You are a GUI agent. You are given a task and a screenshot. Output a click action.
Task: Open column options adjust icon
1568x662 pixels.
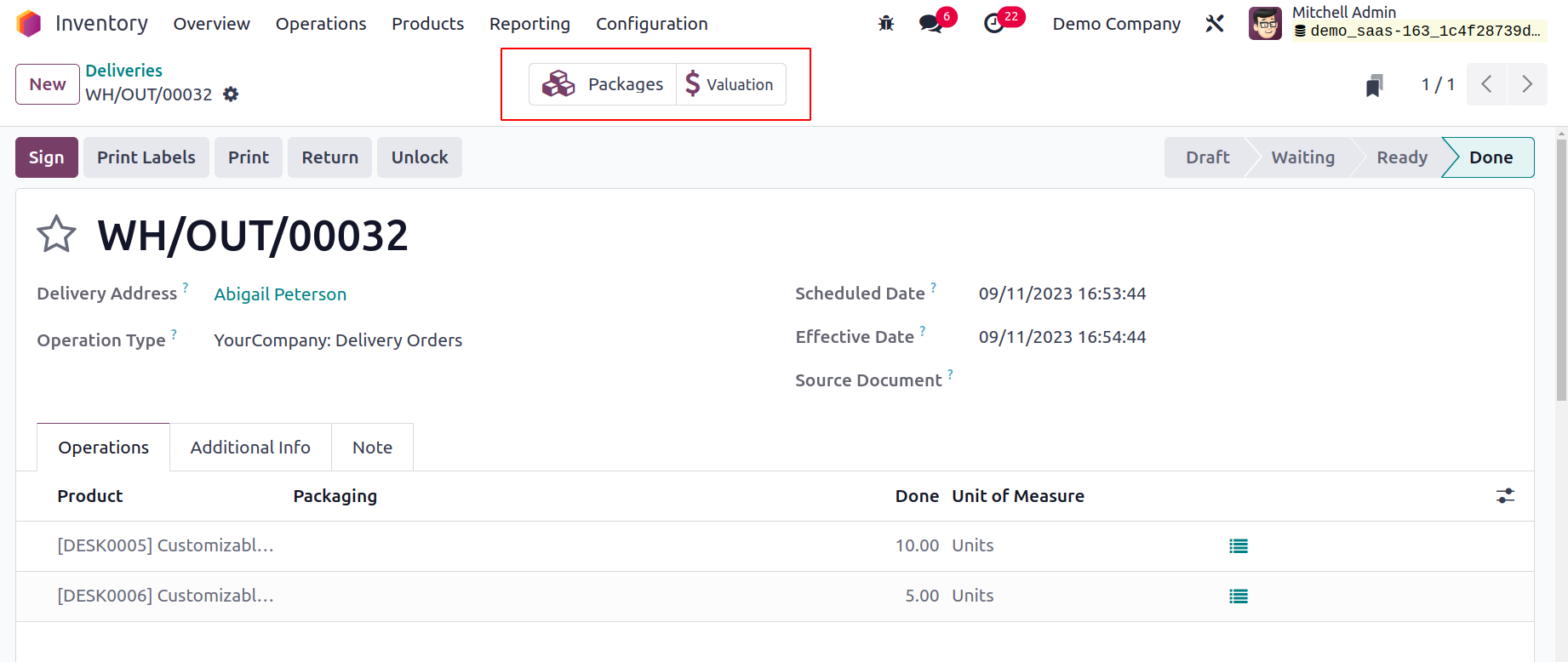click(1505, 496)
